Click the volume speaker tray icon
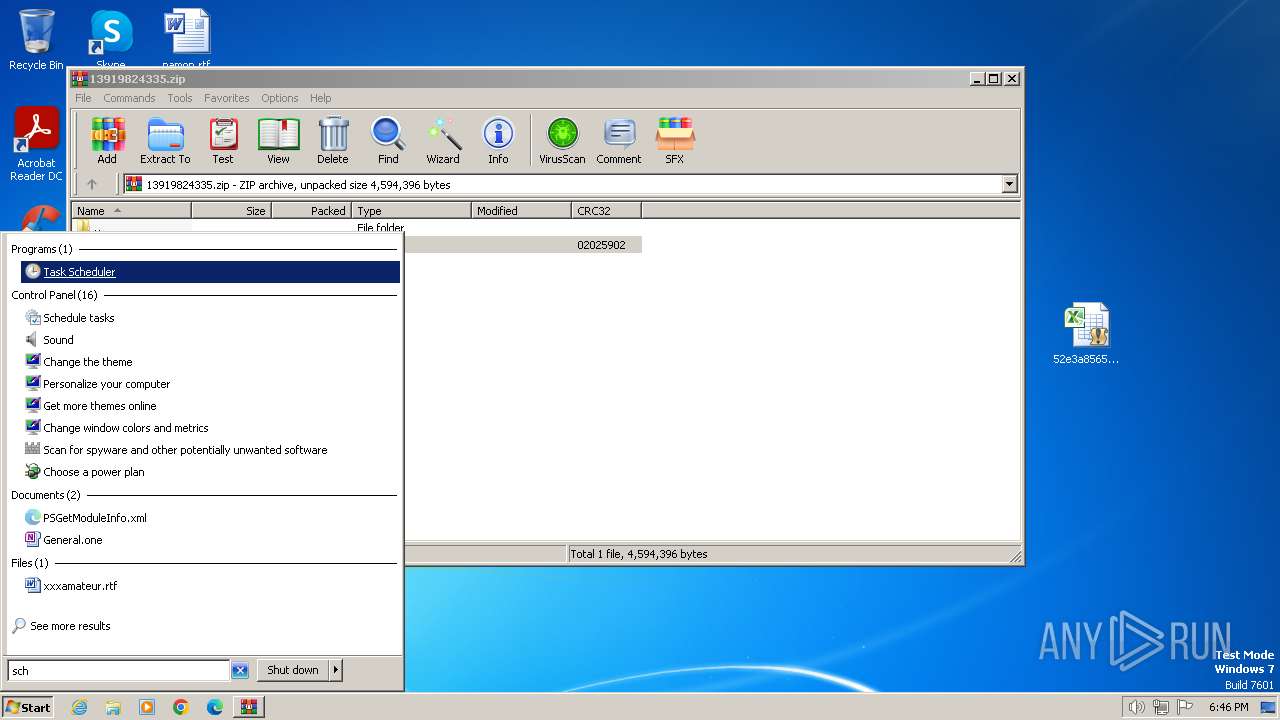This screenshot has height=720, width=1280. click(x=1136, y=707)
